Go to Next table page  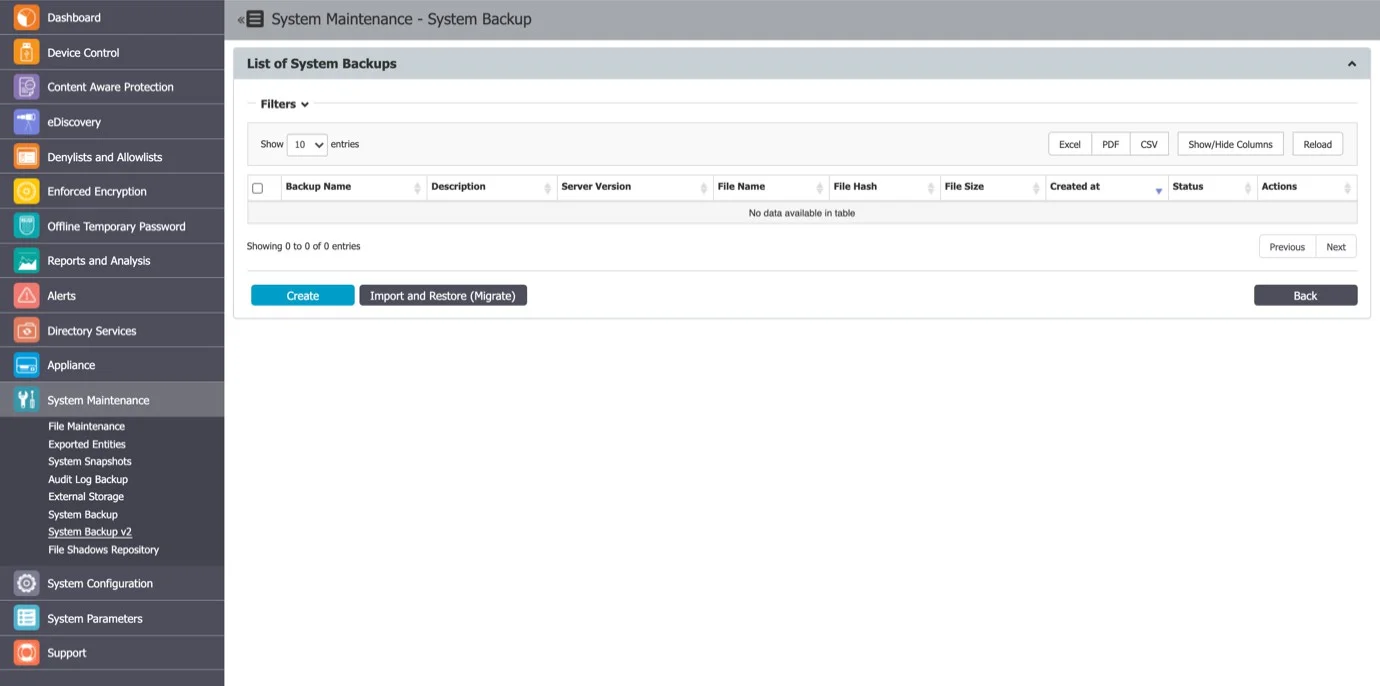1336,247
